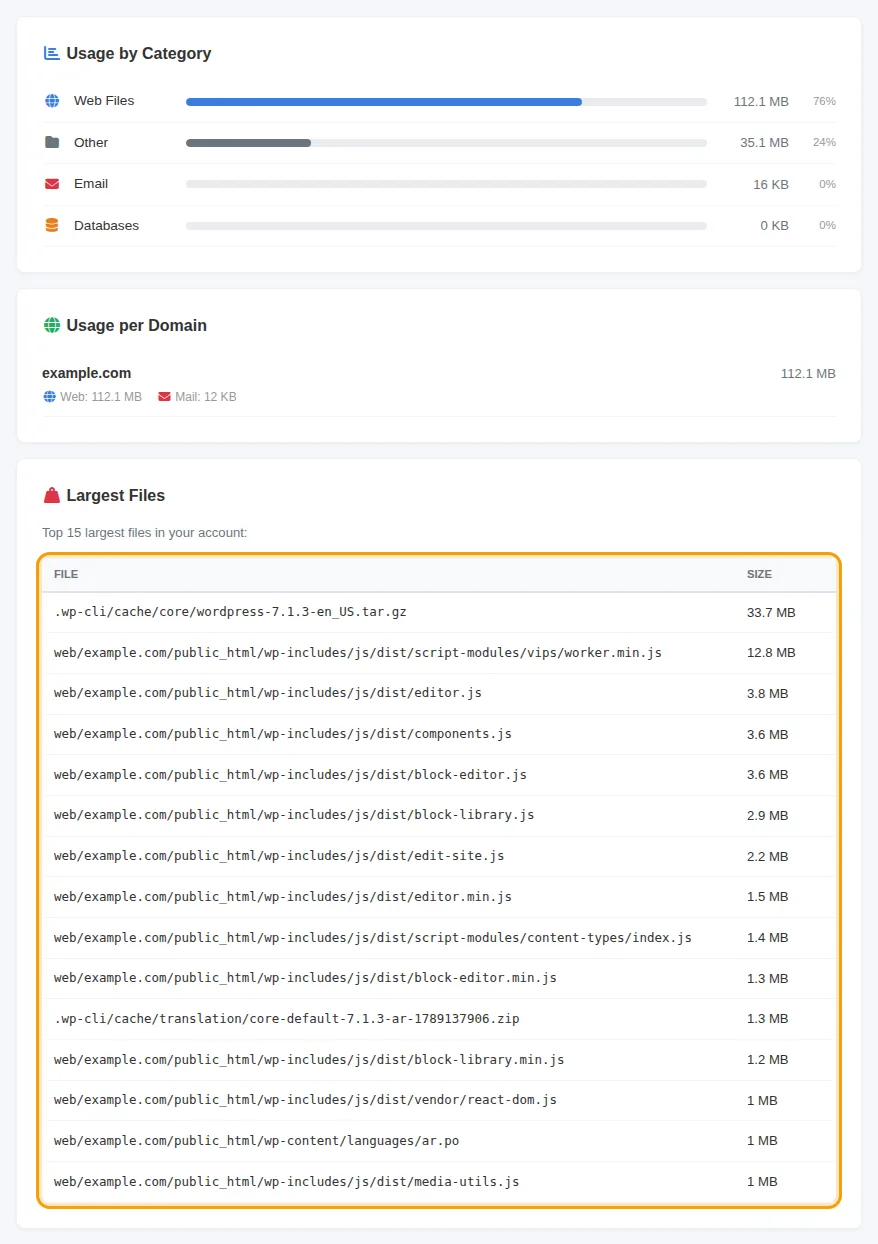Click the Other category label
This screenshot has height=1244, width=878.
coord(91,142)
